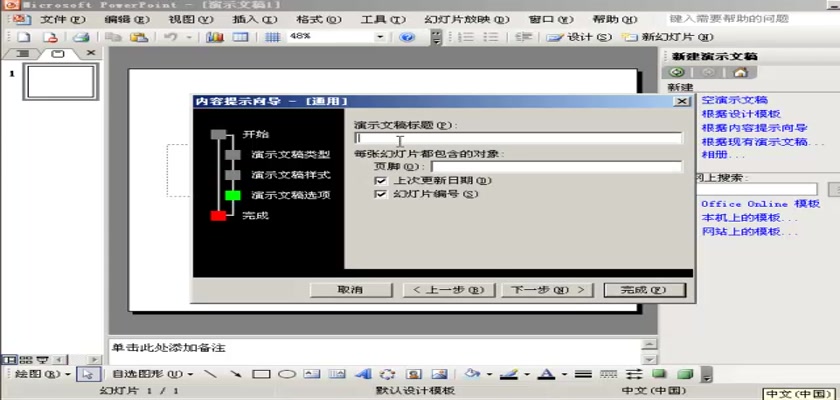Click the Insert Picture icon

pos(439,374)
